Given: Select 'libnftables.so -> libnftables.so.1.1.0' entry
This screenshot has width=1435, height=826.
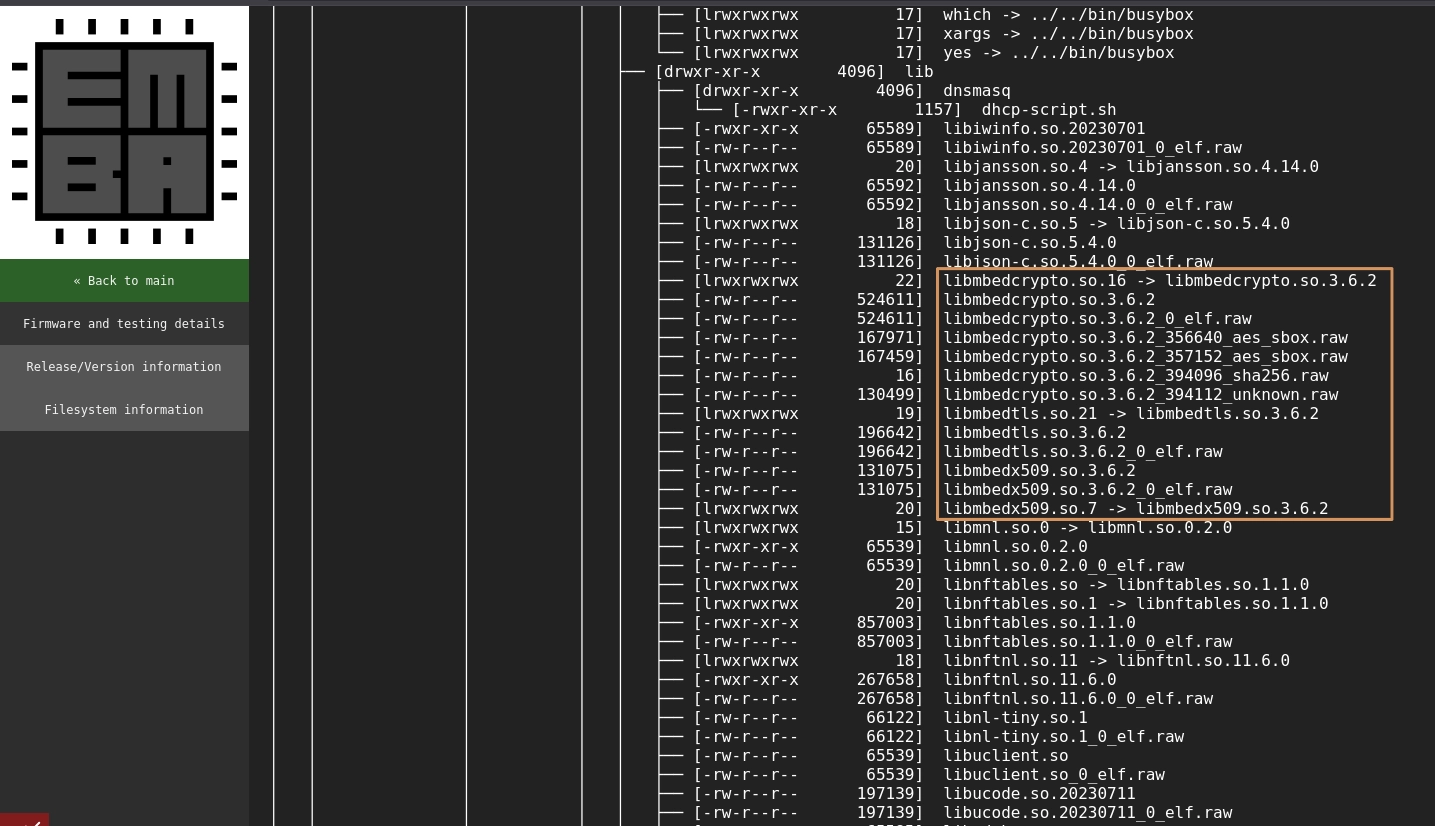Looking at the screenshot, I should (1126, 585).
